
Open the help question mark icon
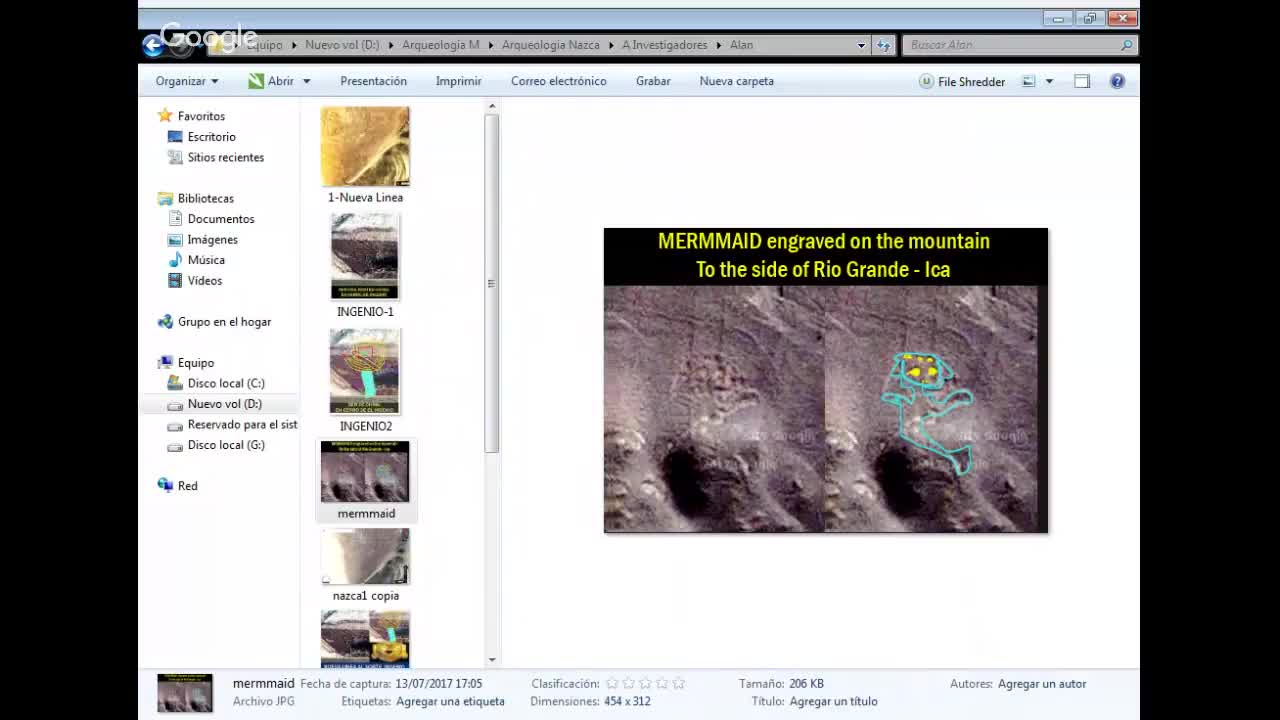pos(1117,81)
